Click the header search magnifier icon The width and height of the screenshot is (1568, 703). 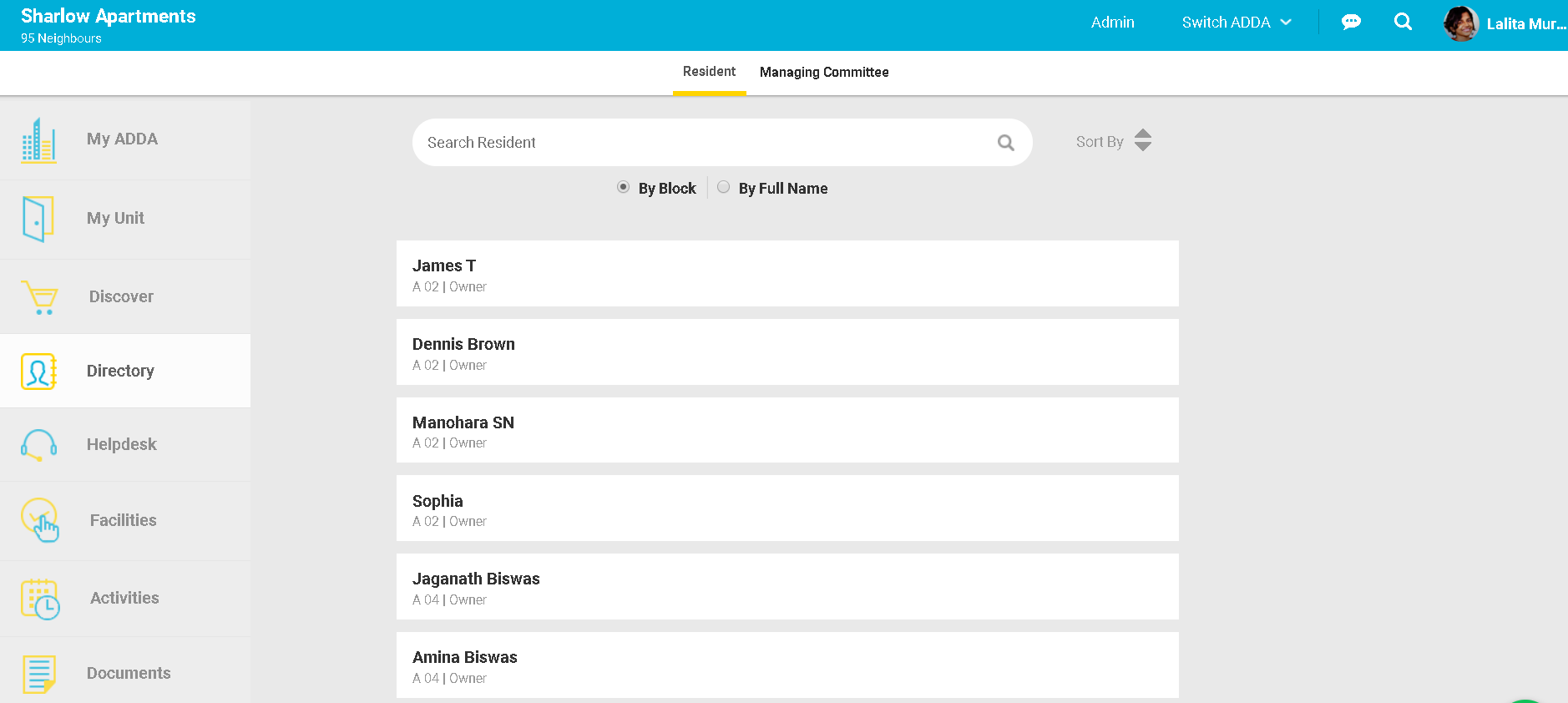point(1403,22)
